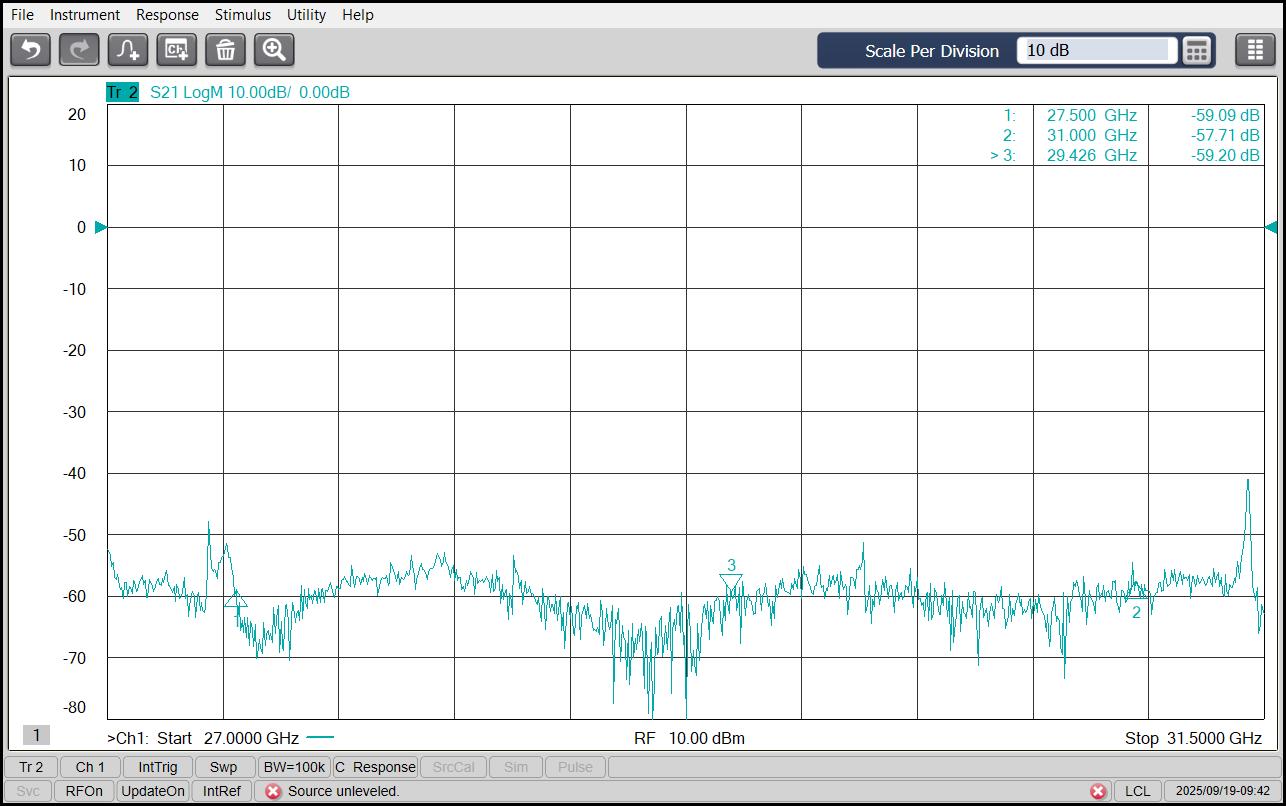Click the Zoom magnifier icon
The width and height of the screenshot is (1286, 806).
click(274, 49)
